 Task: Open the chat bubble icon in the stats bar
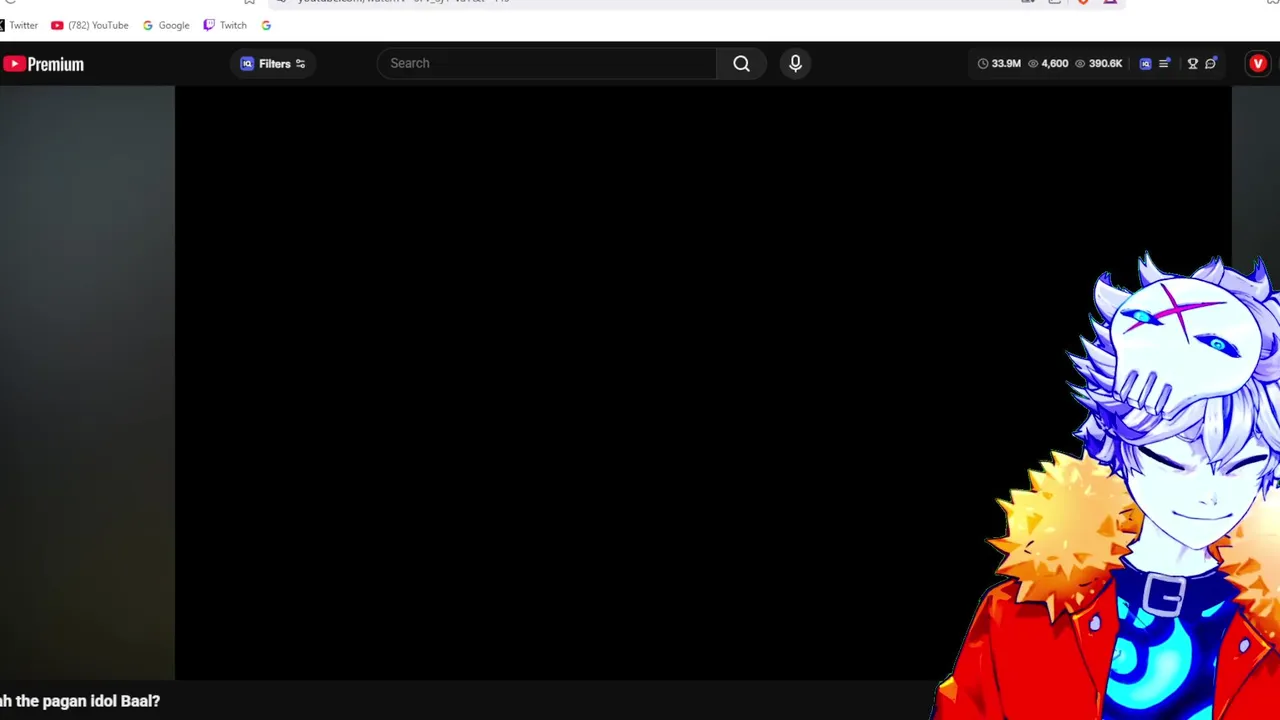[x=1211, y=63]
